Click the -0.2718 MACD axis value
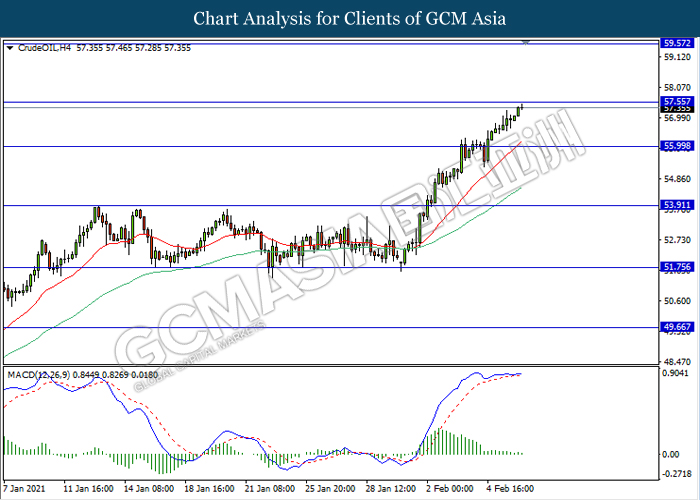This screenshot has width=700, height=500. [x=676, y=474]
